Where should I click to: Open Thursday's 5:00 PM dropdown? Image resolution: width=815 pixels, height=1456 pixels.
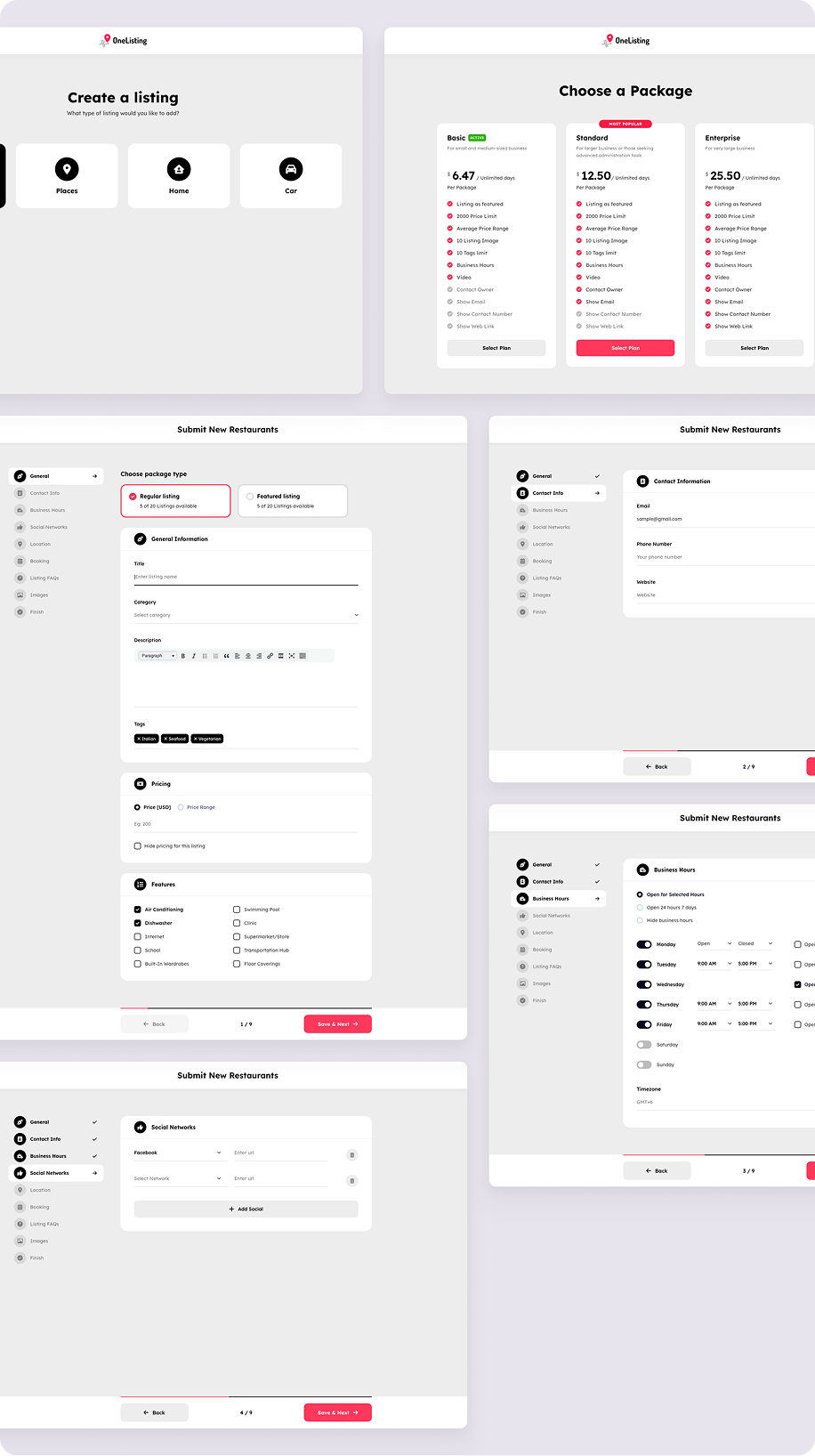point(755,1004)
